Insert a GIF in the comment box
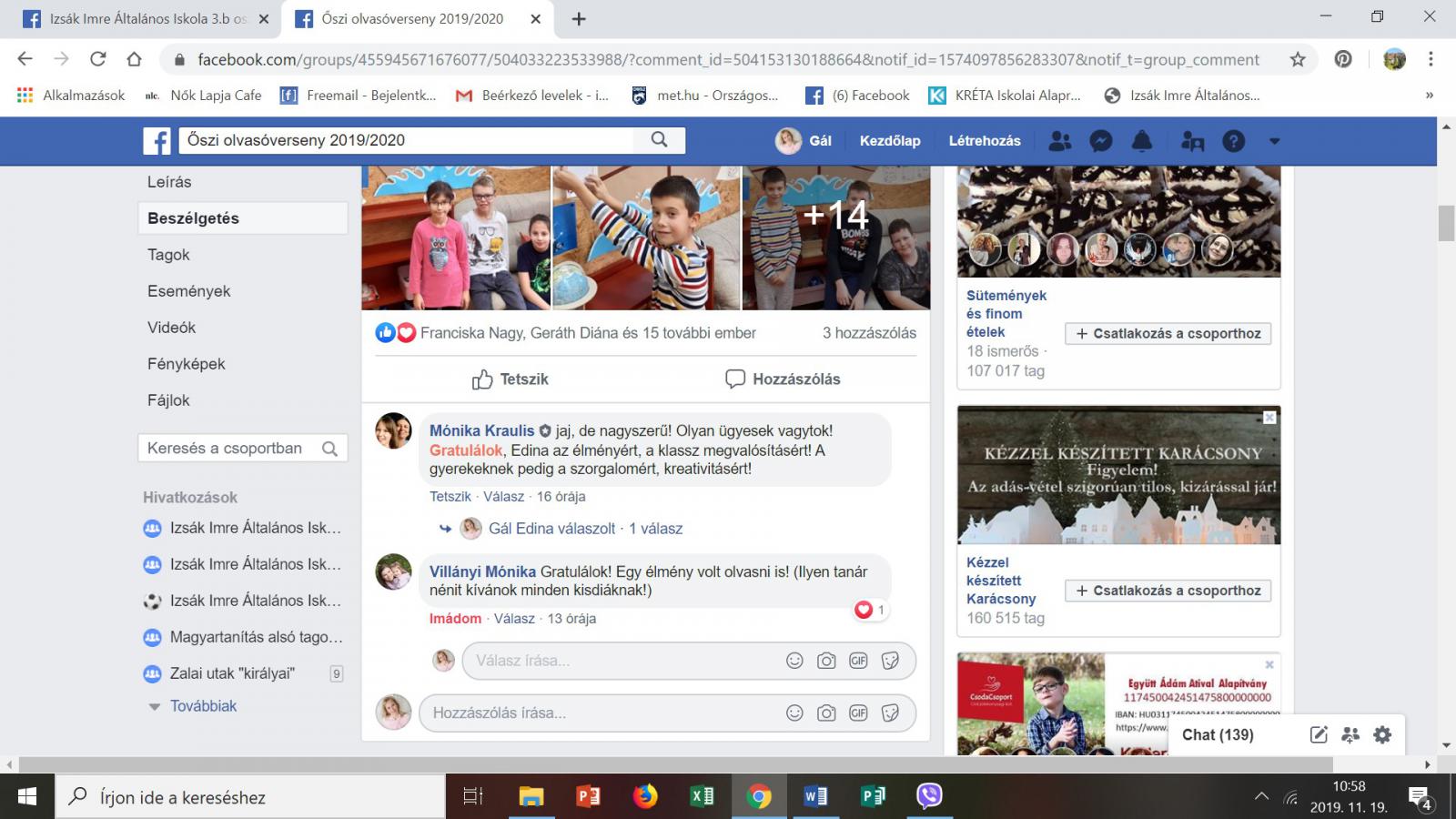This screenshot has height=819, width=1456. [x=858, y=713]
